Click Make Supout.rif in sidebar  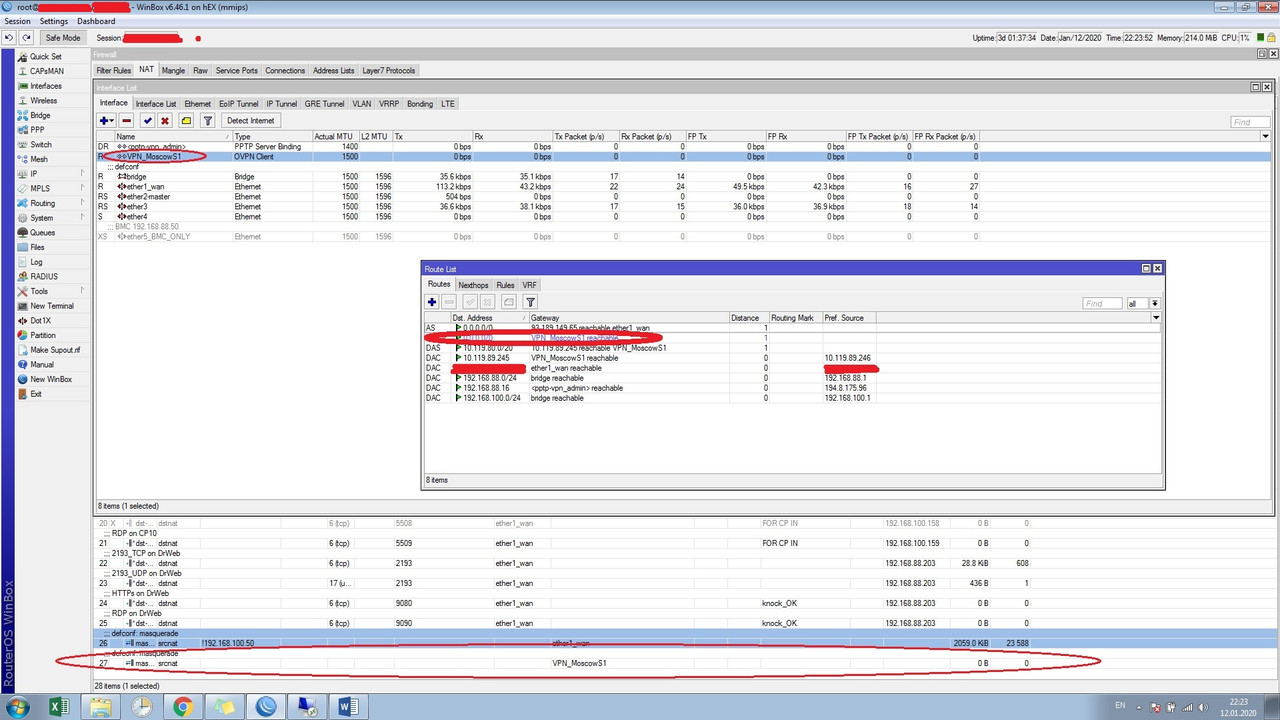pyautogui.click(x=54, y=350)
